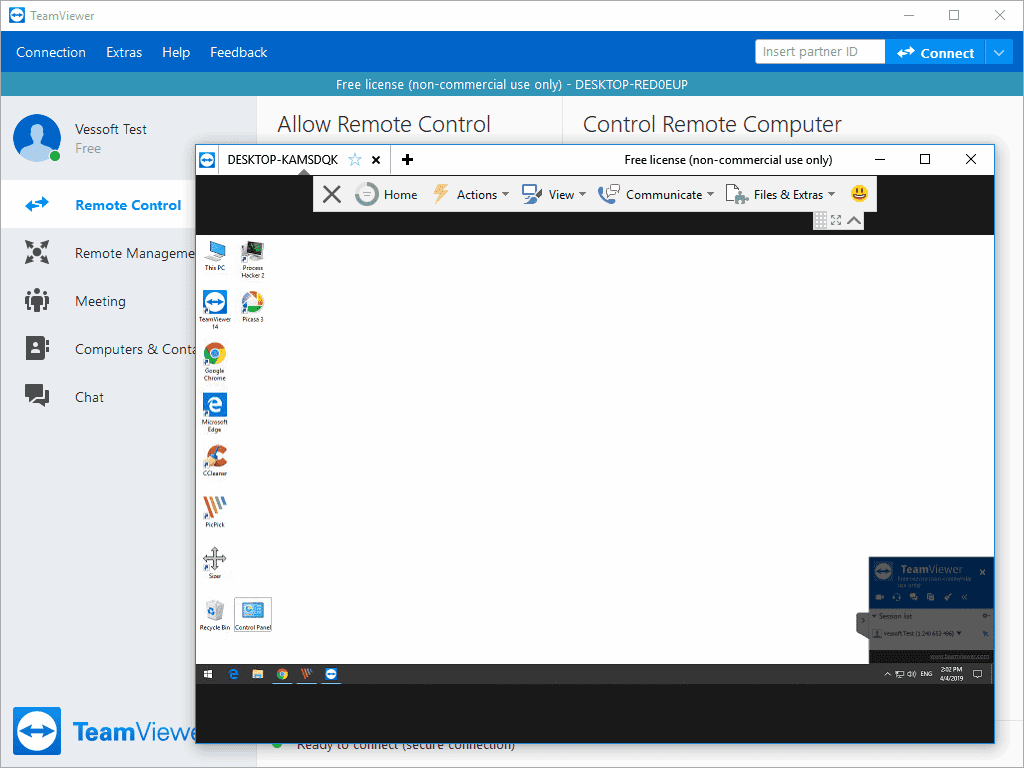Click headset audio icon in session panel
The height and width of the screenshot is (768, 1024).
pyautogui.click(x=897, y=597)
